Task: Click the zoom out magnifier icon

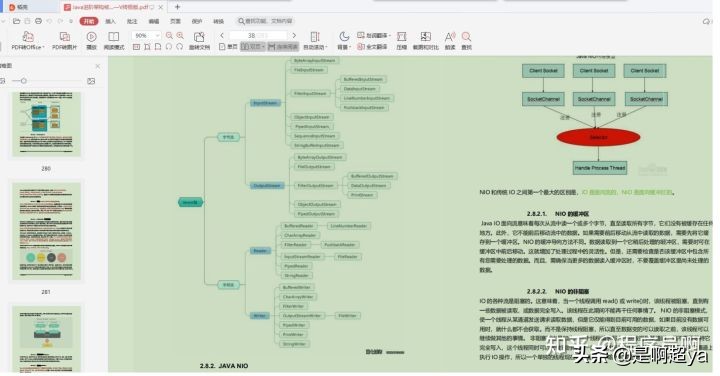Action: click(x=169, y=35)
